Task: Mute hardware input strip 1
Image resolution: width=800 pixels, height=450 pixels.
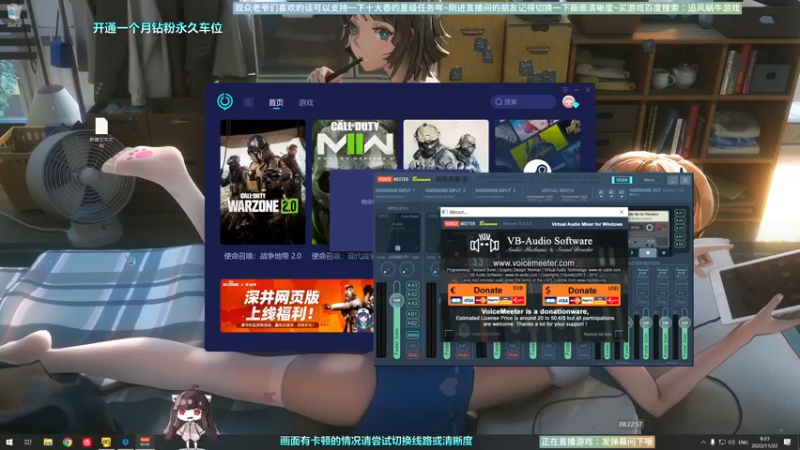Action: coord(412,355)
